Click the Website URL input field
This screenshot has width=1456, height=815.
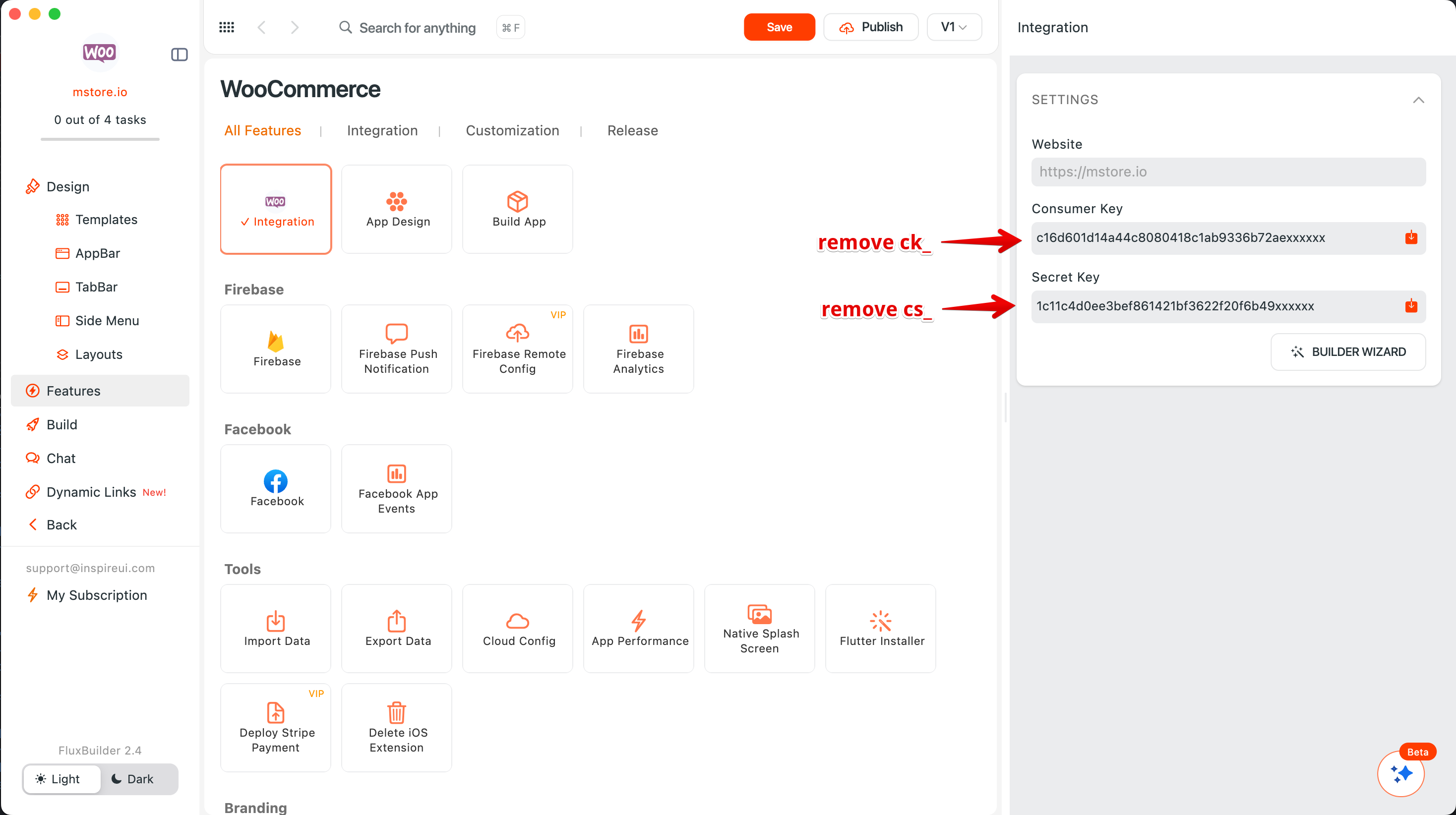click(x=1228, y=172)
